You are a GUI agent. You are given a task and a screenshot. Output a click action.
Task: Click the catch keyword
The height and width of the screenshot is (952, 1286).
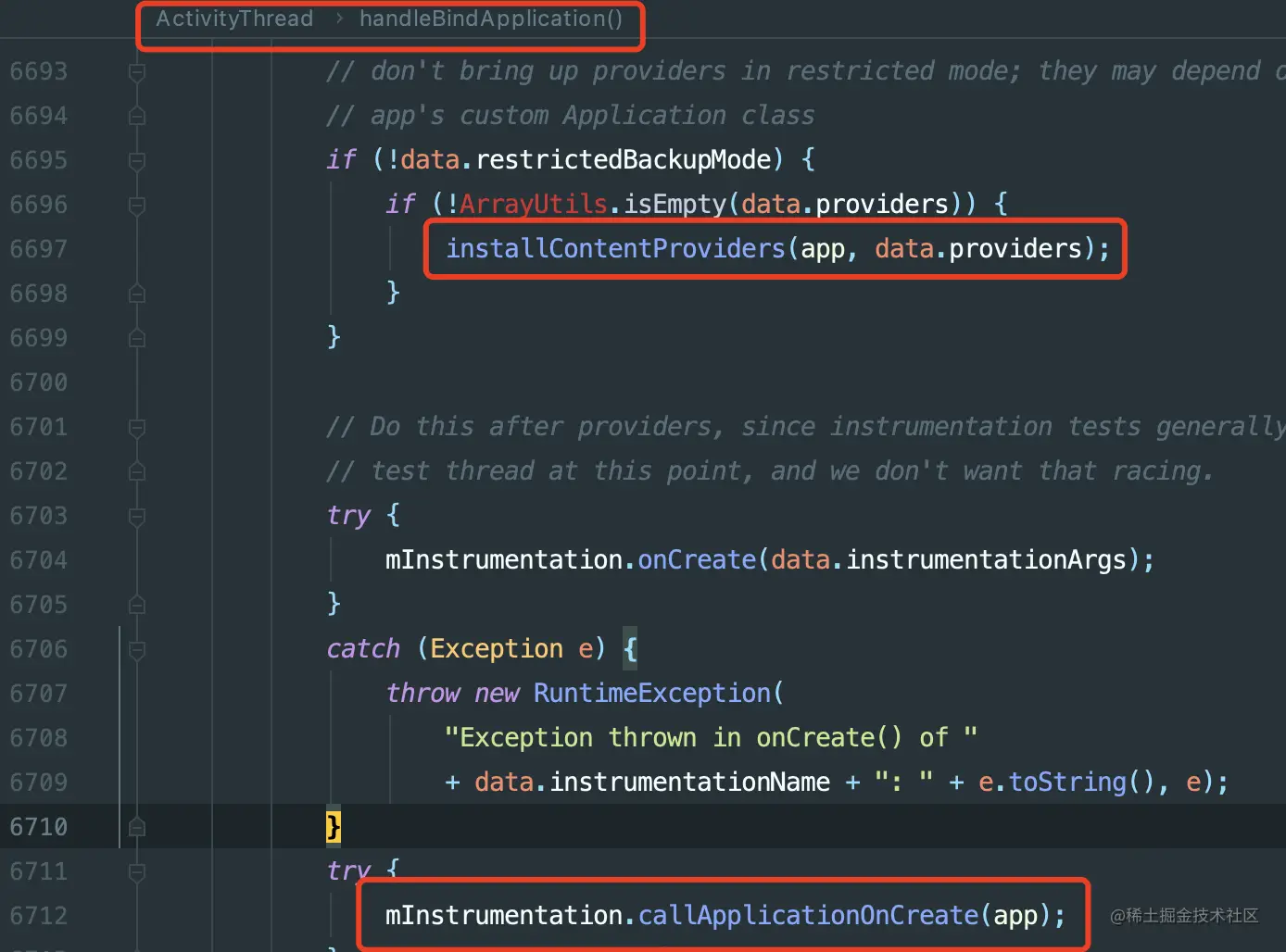coord(363,648)
